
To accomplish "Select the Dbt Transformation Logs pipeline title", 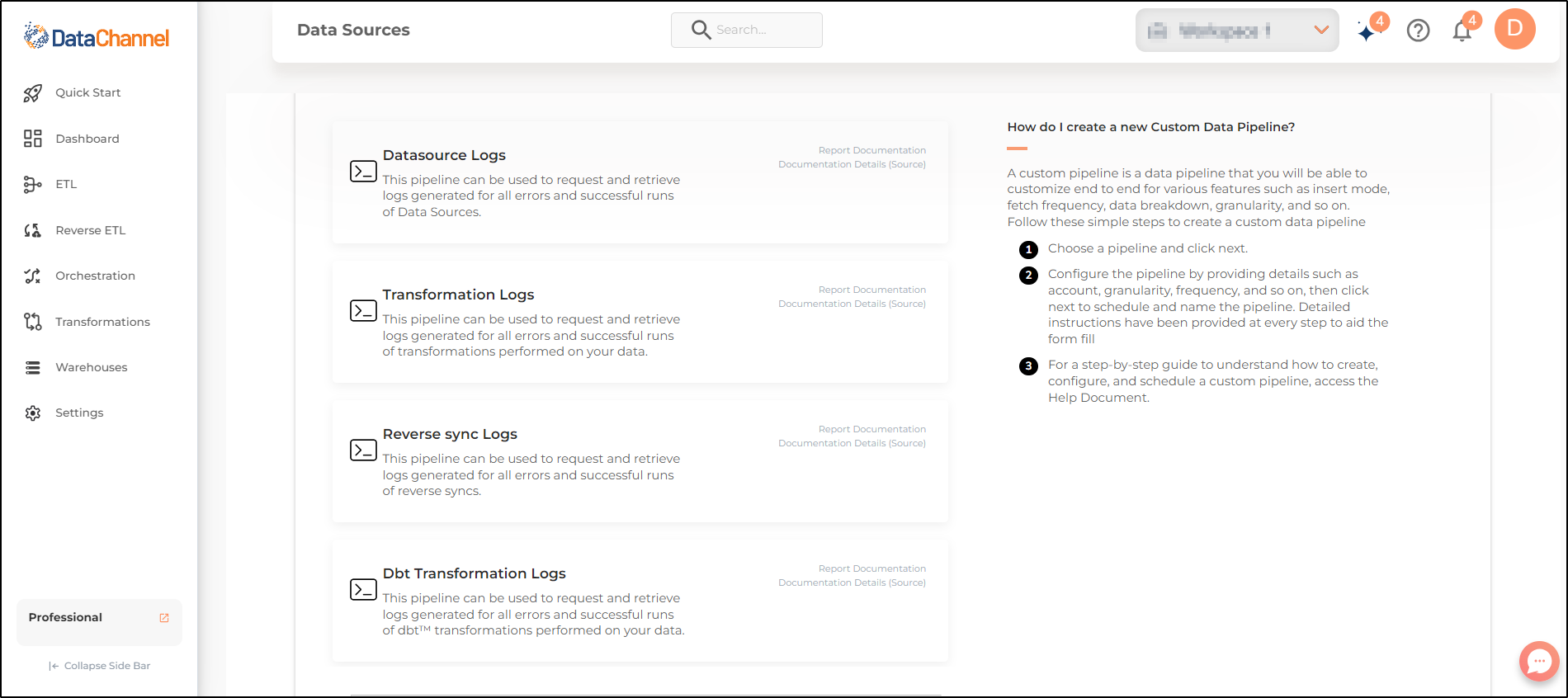I will pos(474,573).
